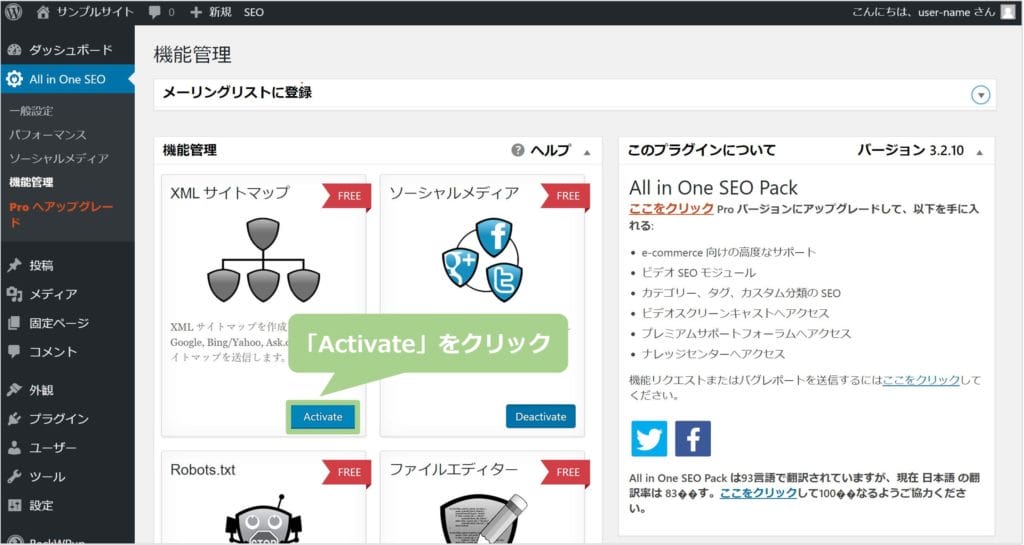The image size is (1024, 545).
Task: Click the ヘルプ link in 機能管理 header
Action: point(551,150)
